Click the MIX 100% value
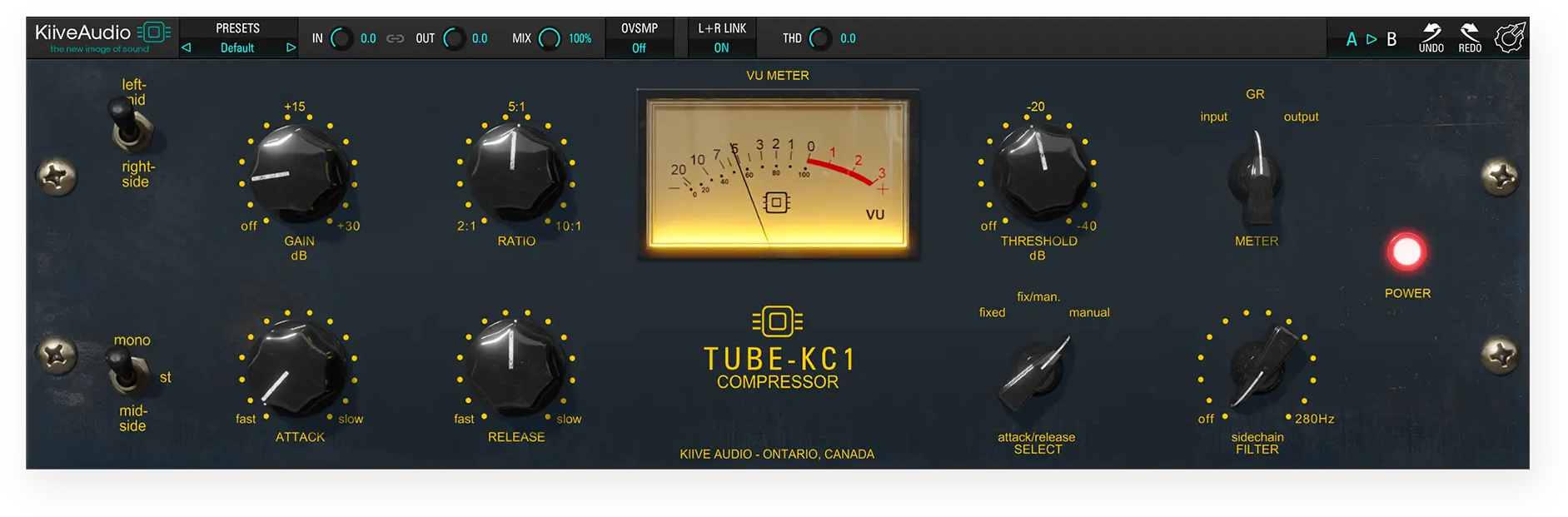Screen dimensions: 1568x517 580,38
